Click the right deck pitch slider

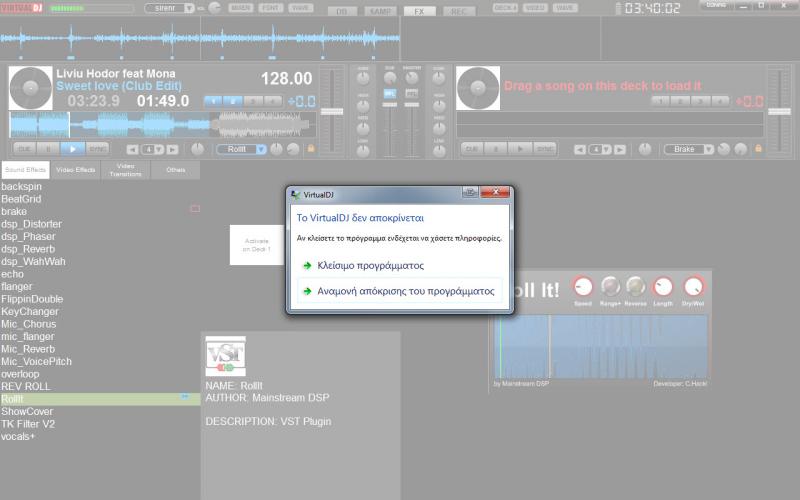point(779,111)
